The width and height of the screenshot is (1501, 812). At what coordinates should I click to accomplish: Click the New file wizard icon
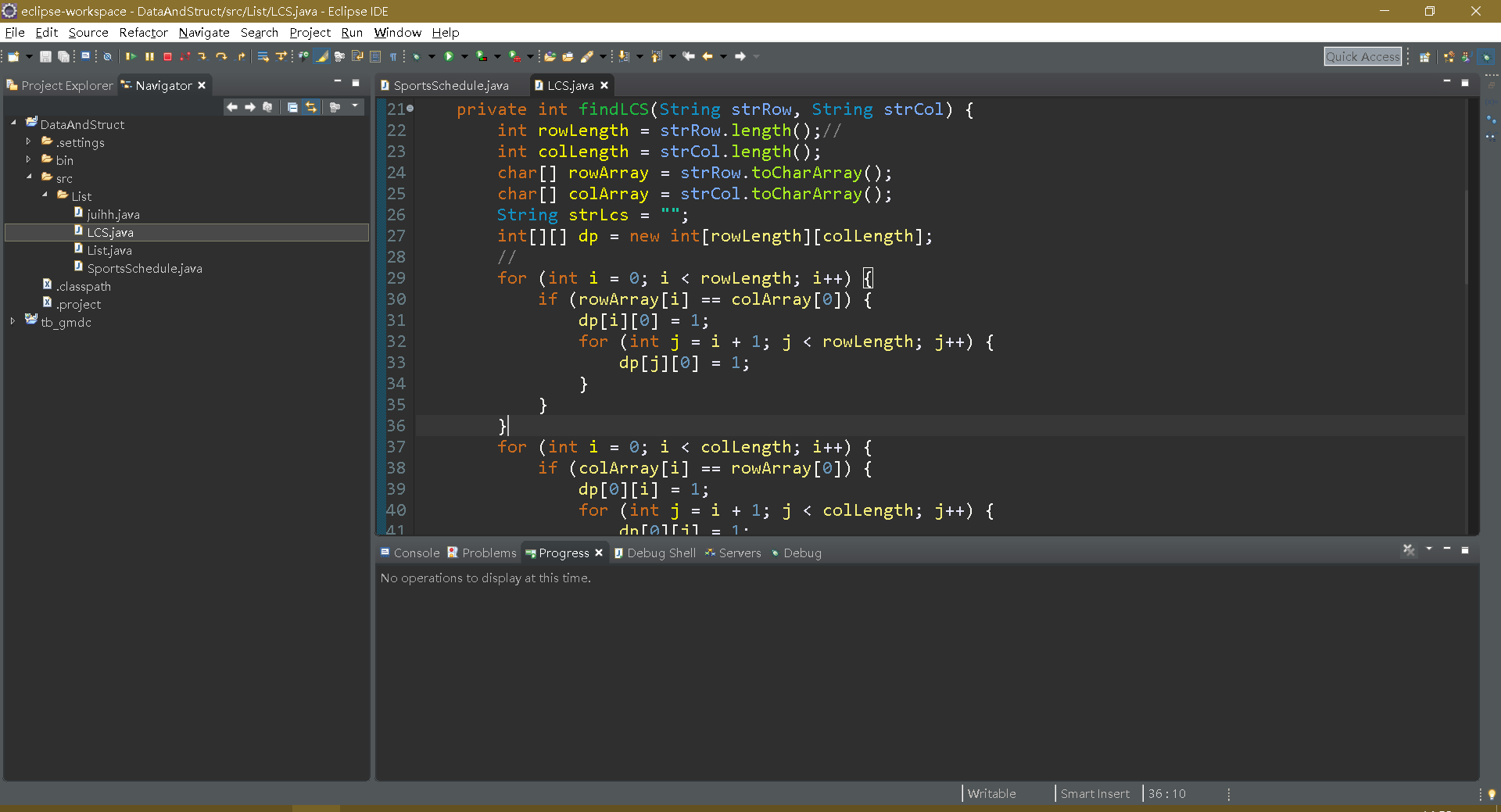(x=13, y=56)
